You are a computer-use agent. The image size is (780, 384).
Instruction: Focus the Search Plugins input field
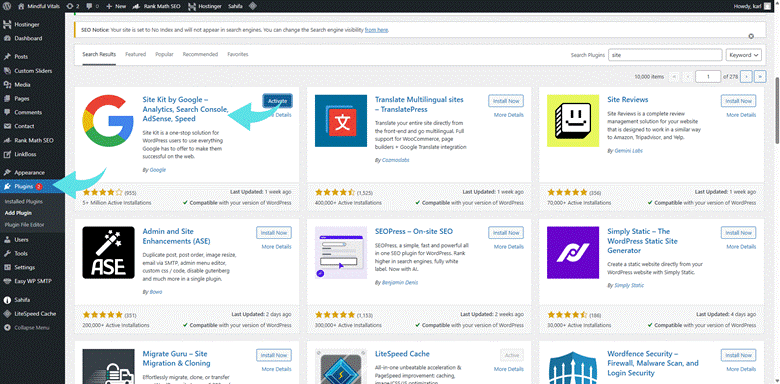click(665, 55)
